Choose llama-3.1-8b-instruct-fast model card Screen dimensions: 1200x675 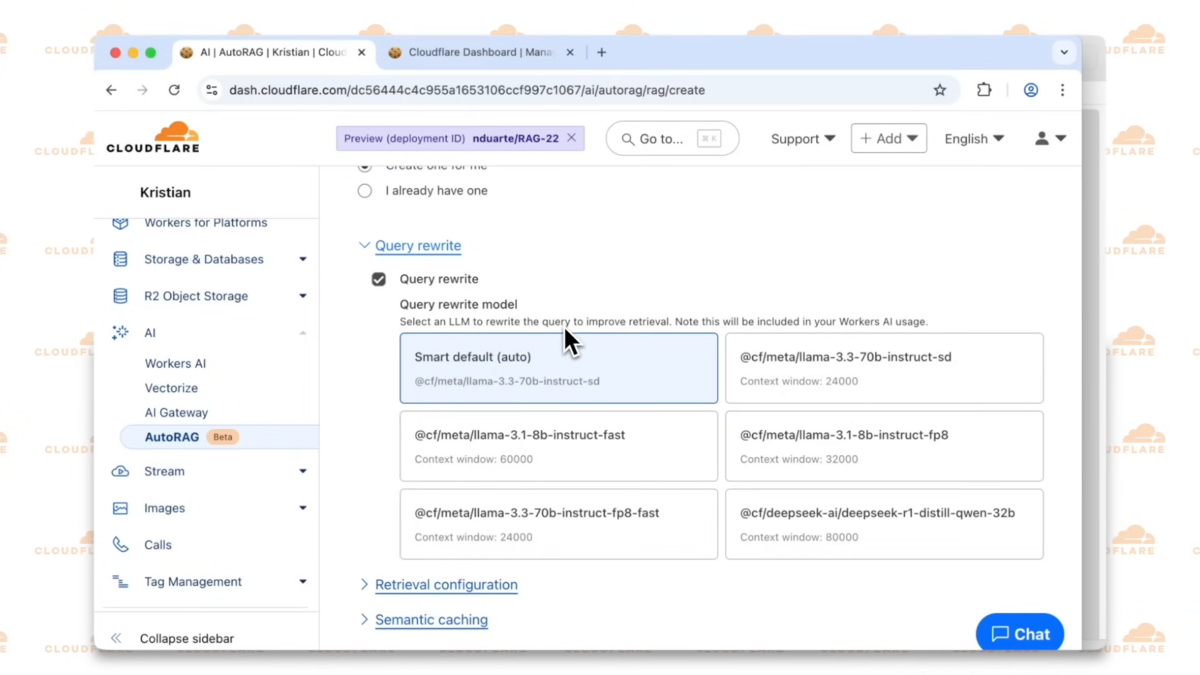pos(559,446)
